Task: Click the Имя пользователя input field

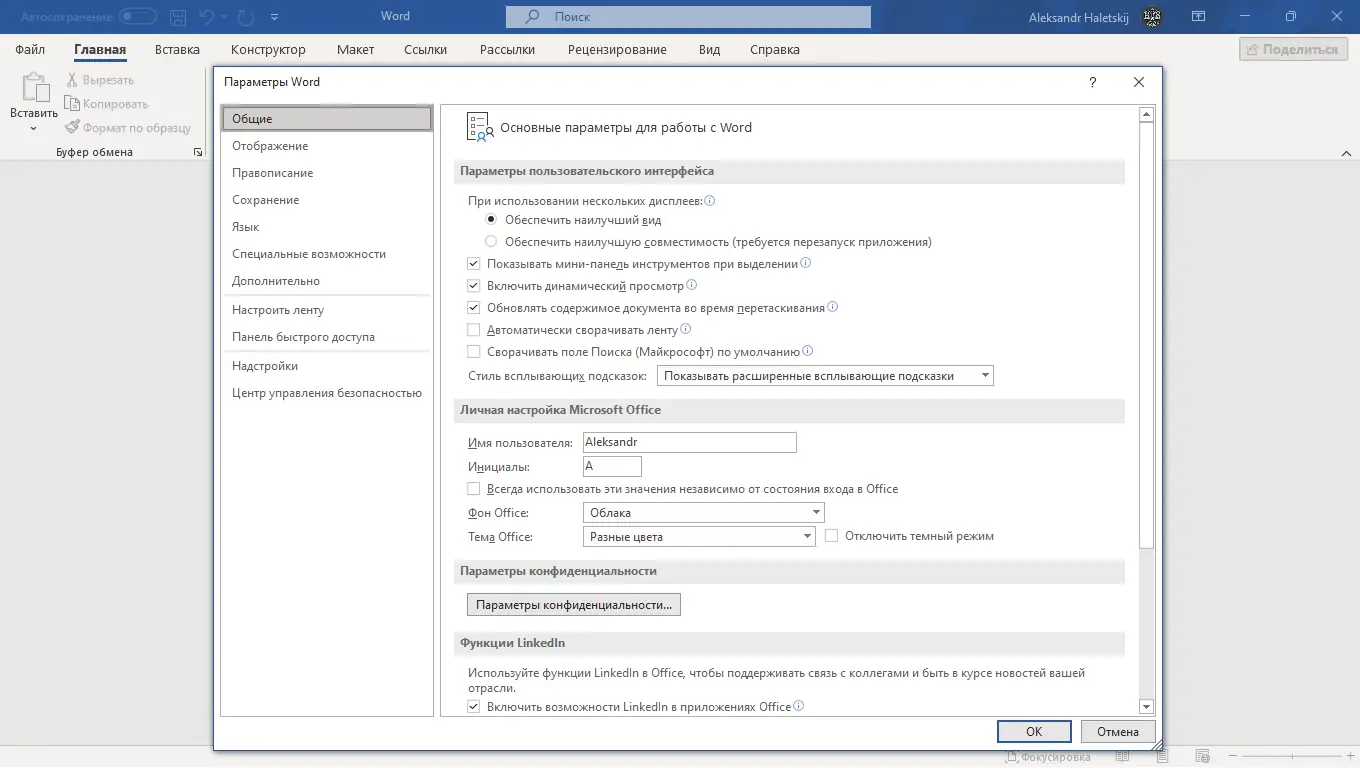Action: [x=690, y=442]
